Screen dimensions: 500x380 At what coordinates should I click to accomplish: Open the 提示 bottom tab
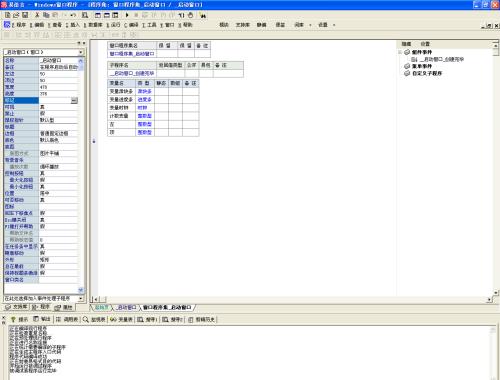[x=20, y=319]
